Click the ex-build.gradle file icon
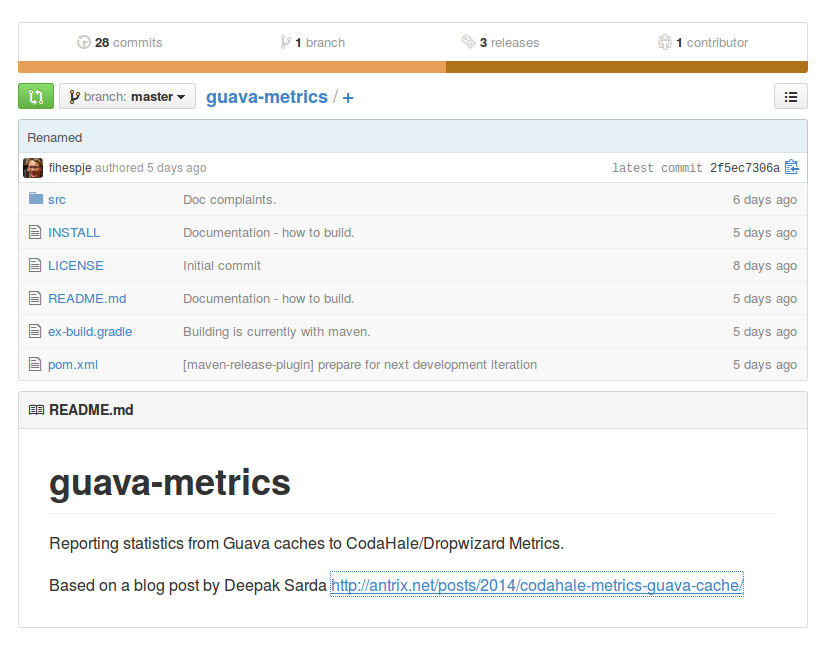Viewport: 823px width, 651px height. coord(35,331)
